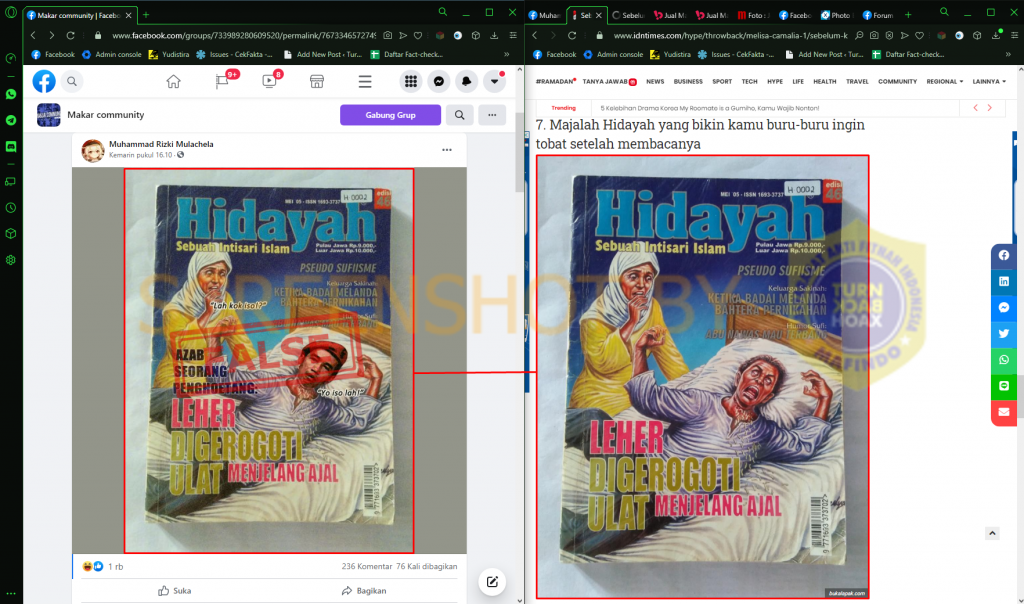
Task: Open post options three-dot menu
Action: (447, 150)
